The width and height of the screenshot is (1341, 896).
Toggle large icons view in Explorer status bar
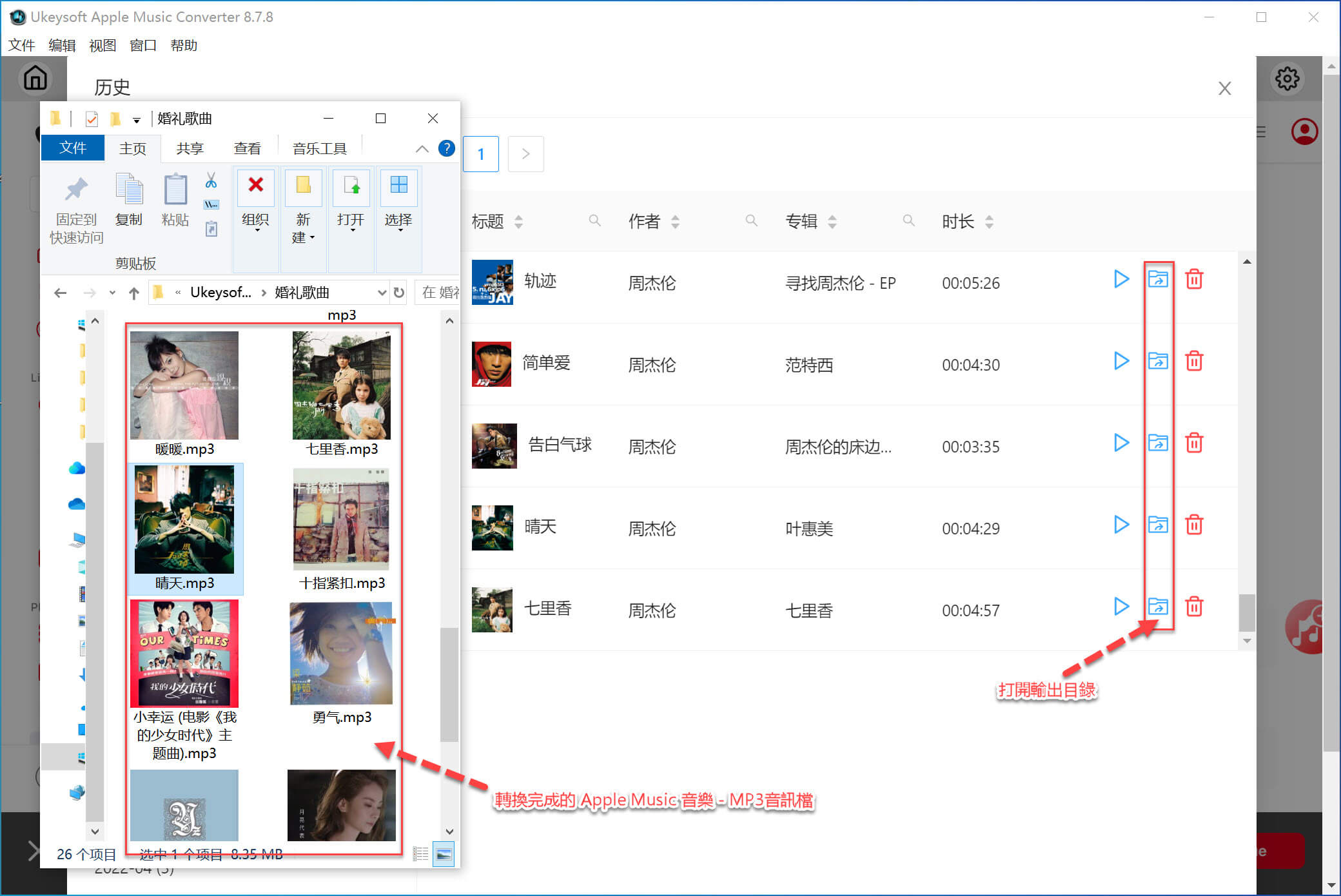pyautogui.click(x=442, y=853)
